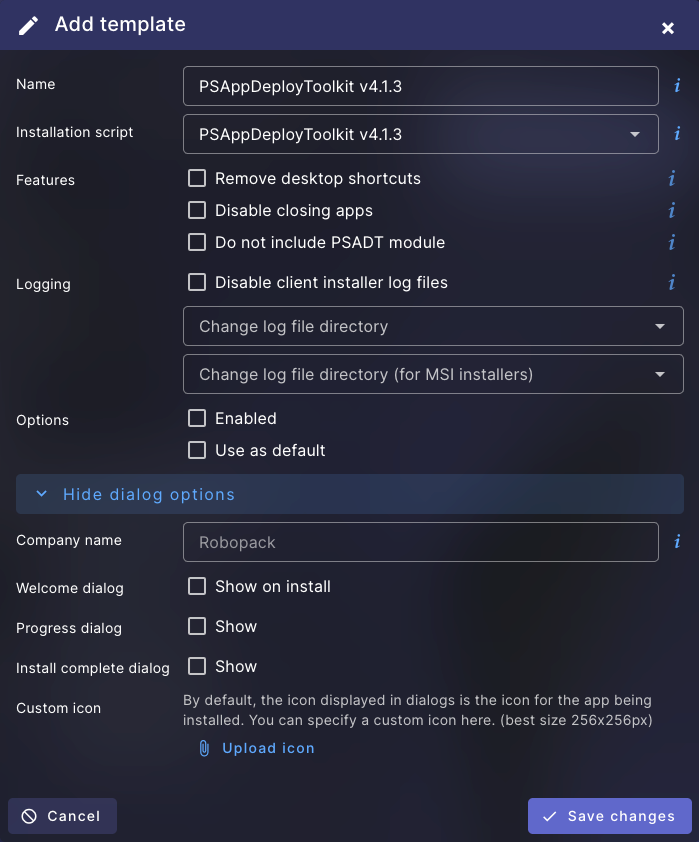The height and width of the screenshot is (842, 699).
Task: Click the Save changes button
Action: point(610,816)
